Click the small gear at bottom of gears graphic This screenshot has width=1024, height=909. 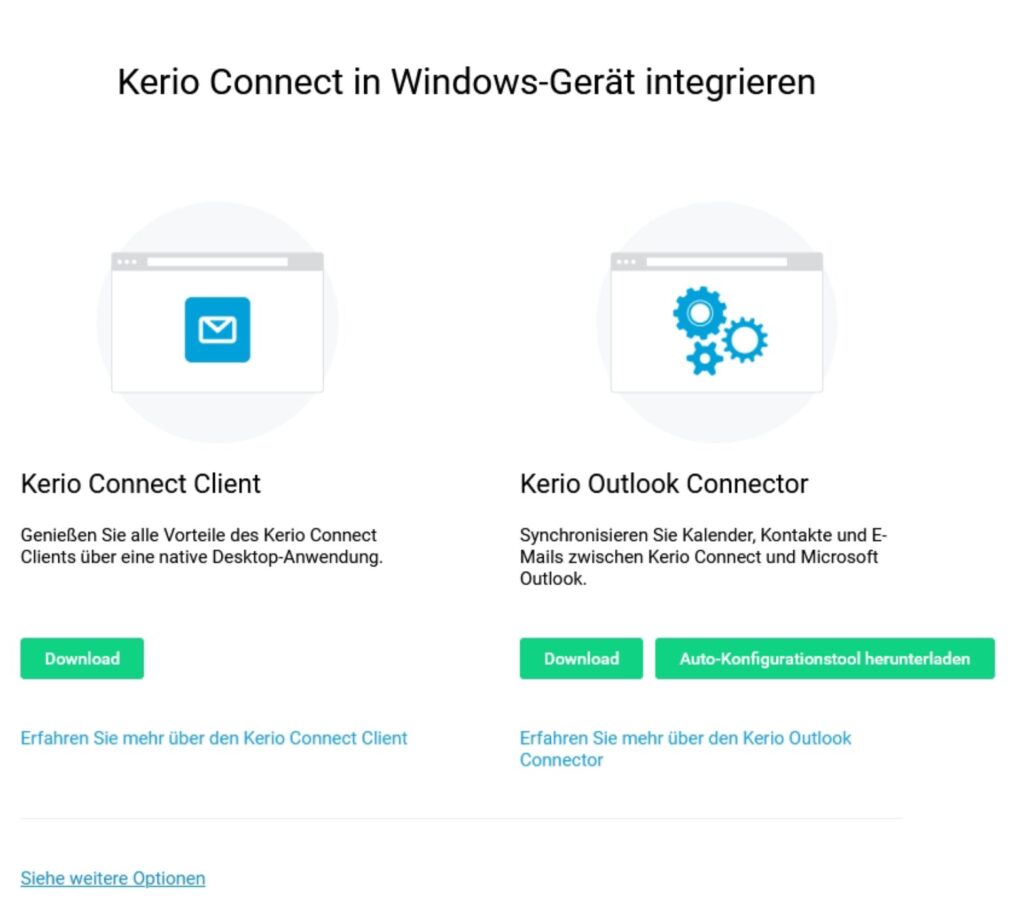point(703,360)
